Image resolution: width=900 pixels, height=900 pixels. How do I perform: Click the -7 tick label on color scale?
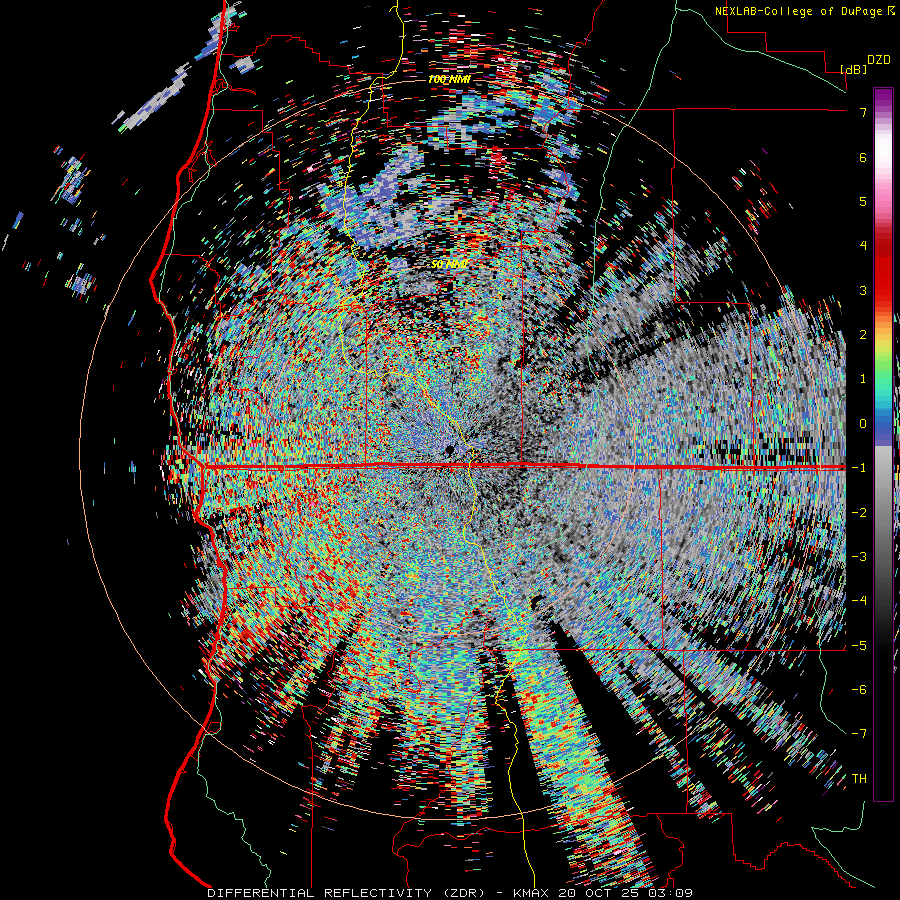(x=859, y=734)
